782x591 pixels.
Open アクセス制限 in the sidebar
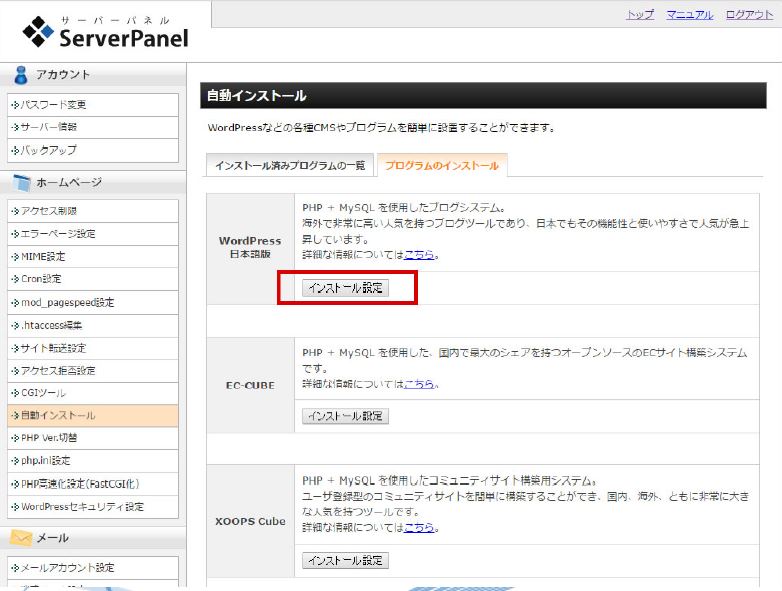click(93, 211)
